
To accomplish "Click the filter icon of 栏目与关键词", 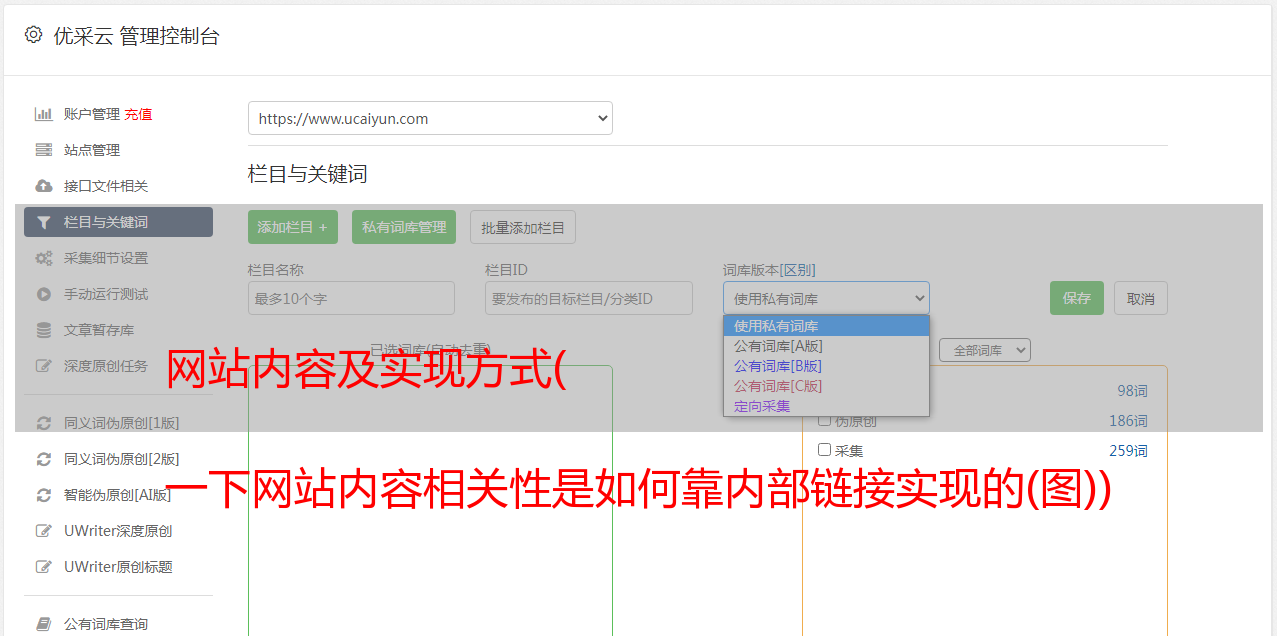I will point(44,222).
